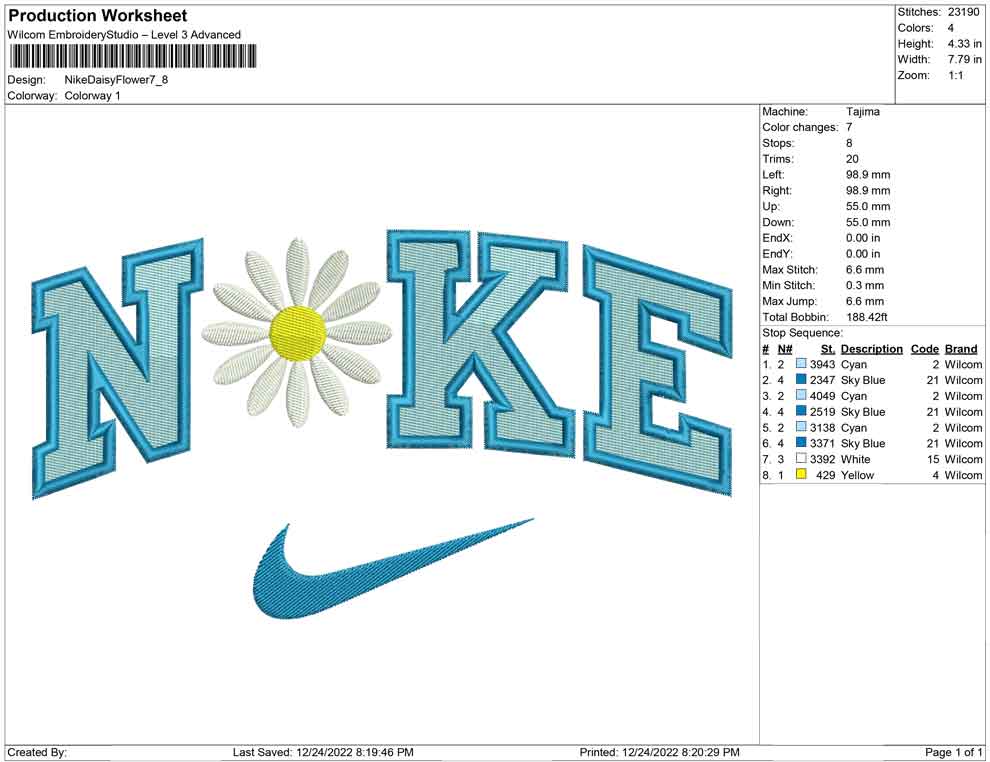Pick the sky blue swatch in stop 2
The image size is (990, 762).
pos(801,380)
